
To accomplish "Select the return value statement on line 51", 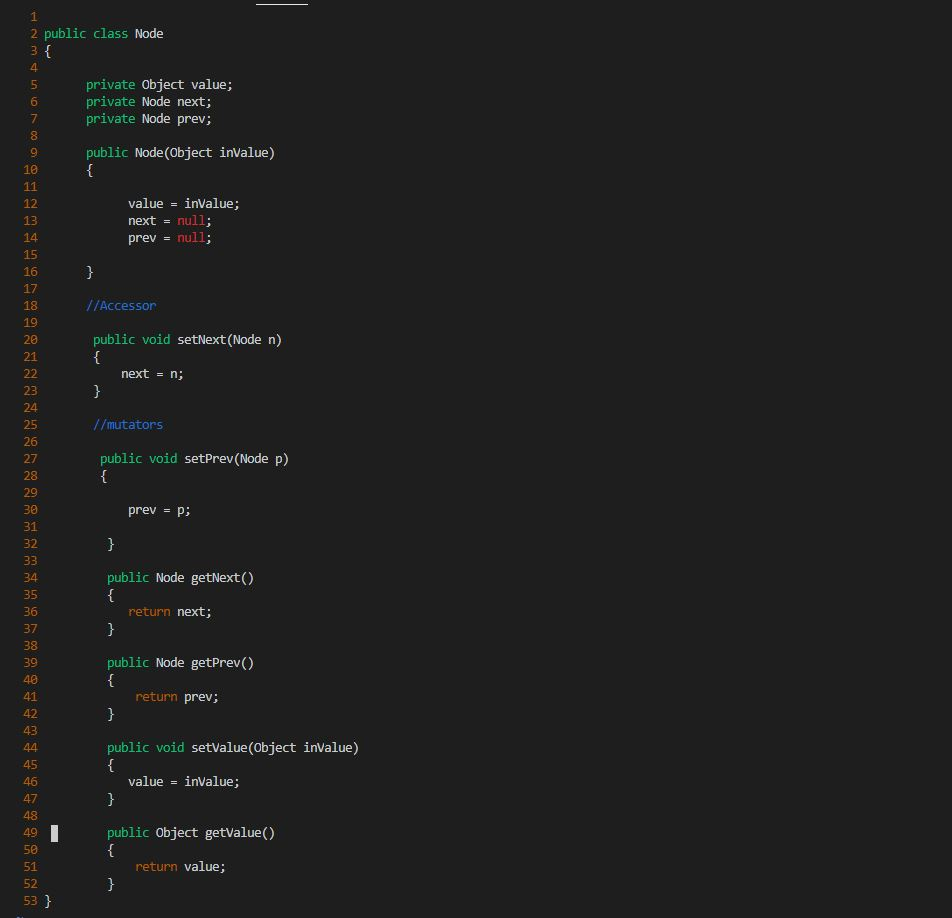I will click(x=181, y=866).
